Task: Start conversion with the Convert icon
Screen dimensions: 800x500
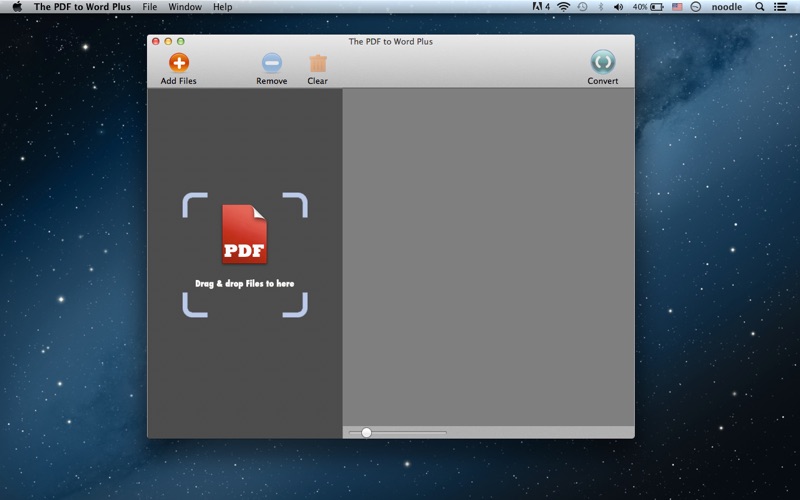Action: (x=603, y=62)
